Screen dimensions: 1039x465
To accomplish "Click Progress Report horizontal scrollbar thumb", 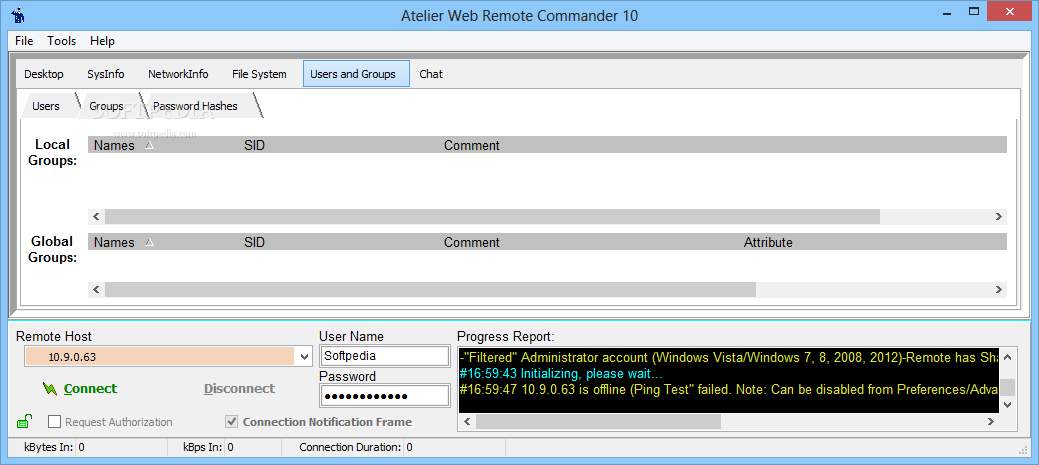I will click(598, 421).
